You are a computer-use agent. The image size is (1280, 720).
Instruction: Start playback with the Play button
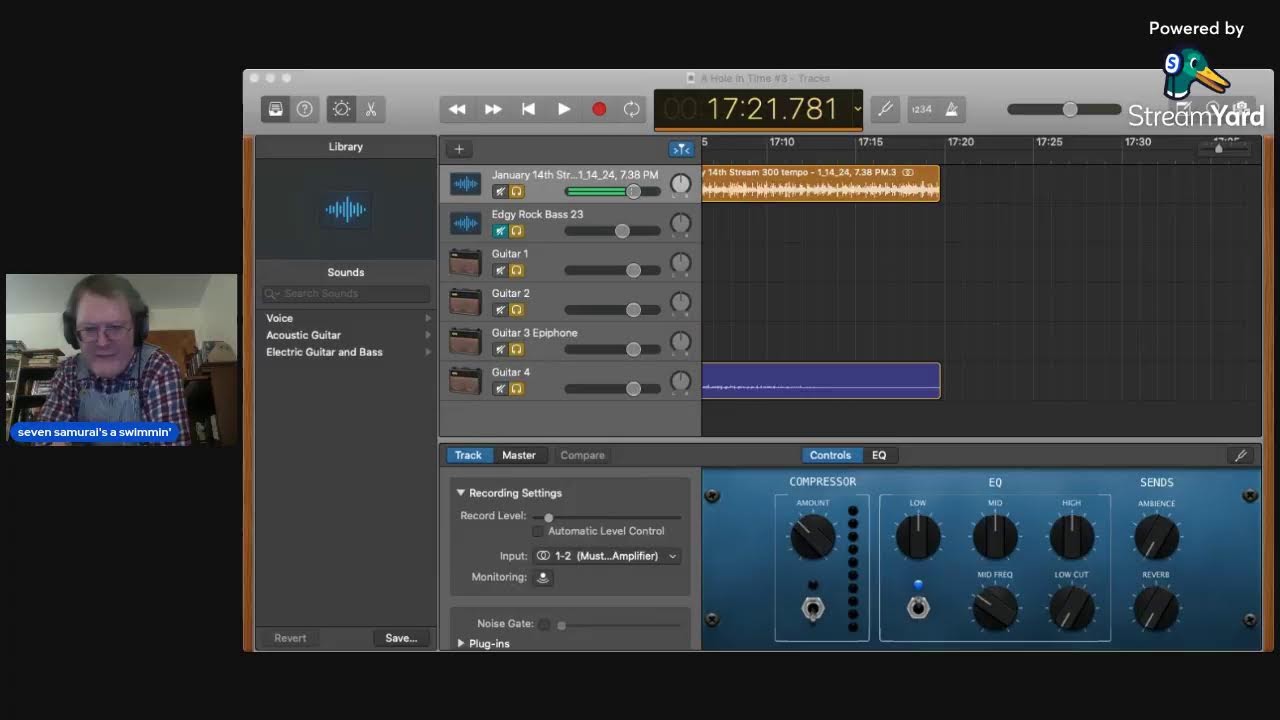click(x=564, y=109)
